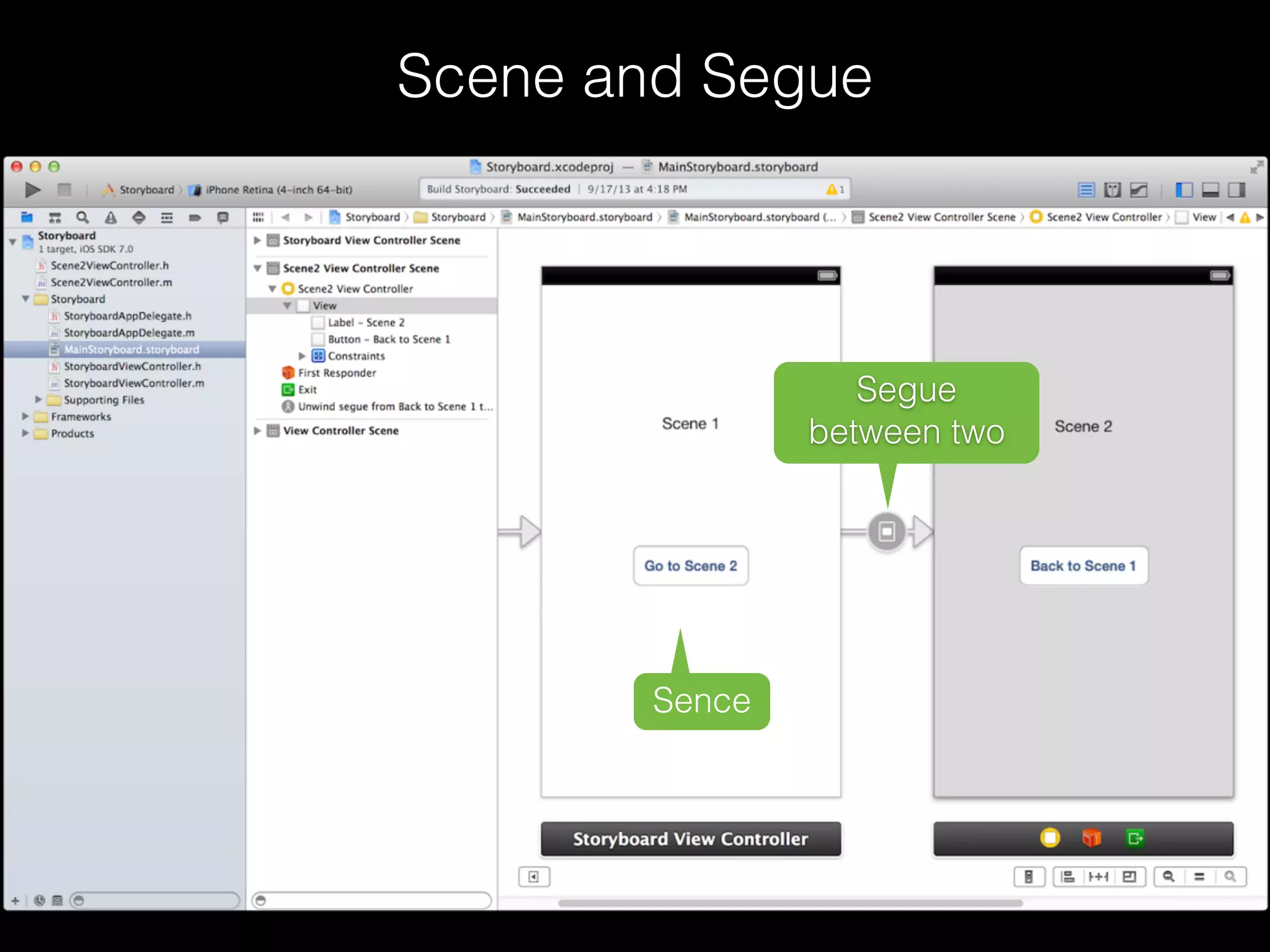
Task: Click the zoom out magnifier icon
Action: tap(1168, 876)
